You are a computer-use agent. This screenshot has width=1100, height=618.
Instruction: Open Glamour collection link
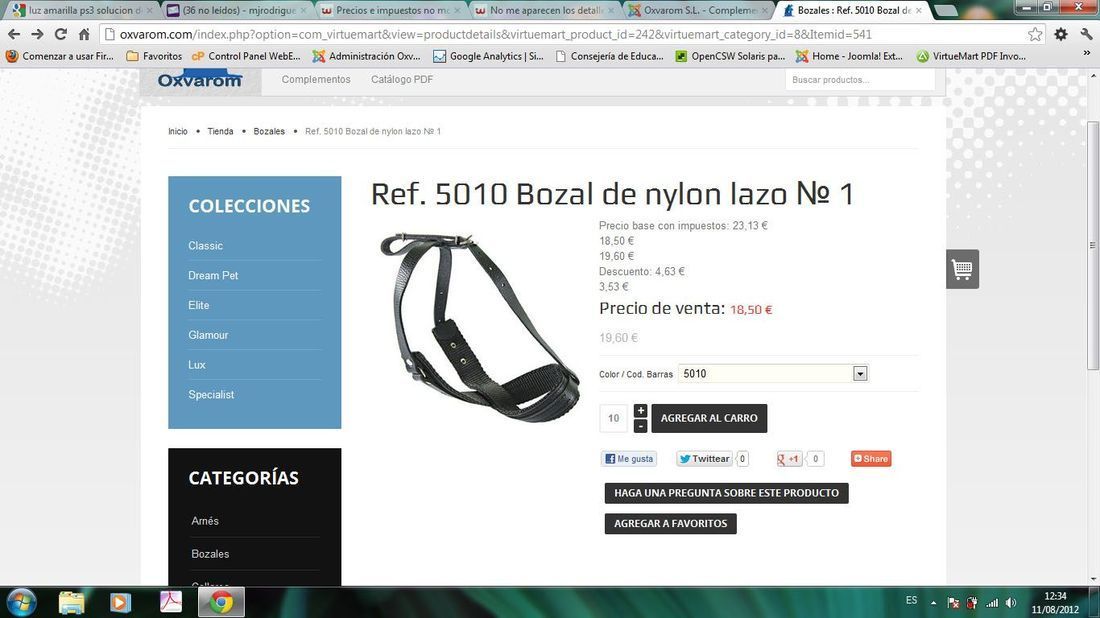[x=208, y=335]
